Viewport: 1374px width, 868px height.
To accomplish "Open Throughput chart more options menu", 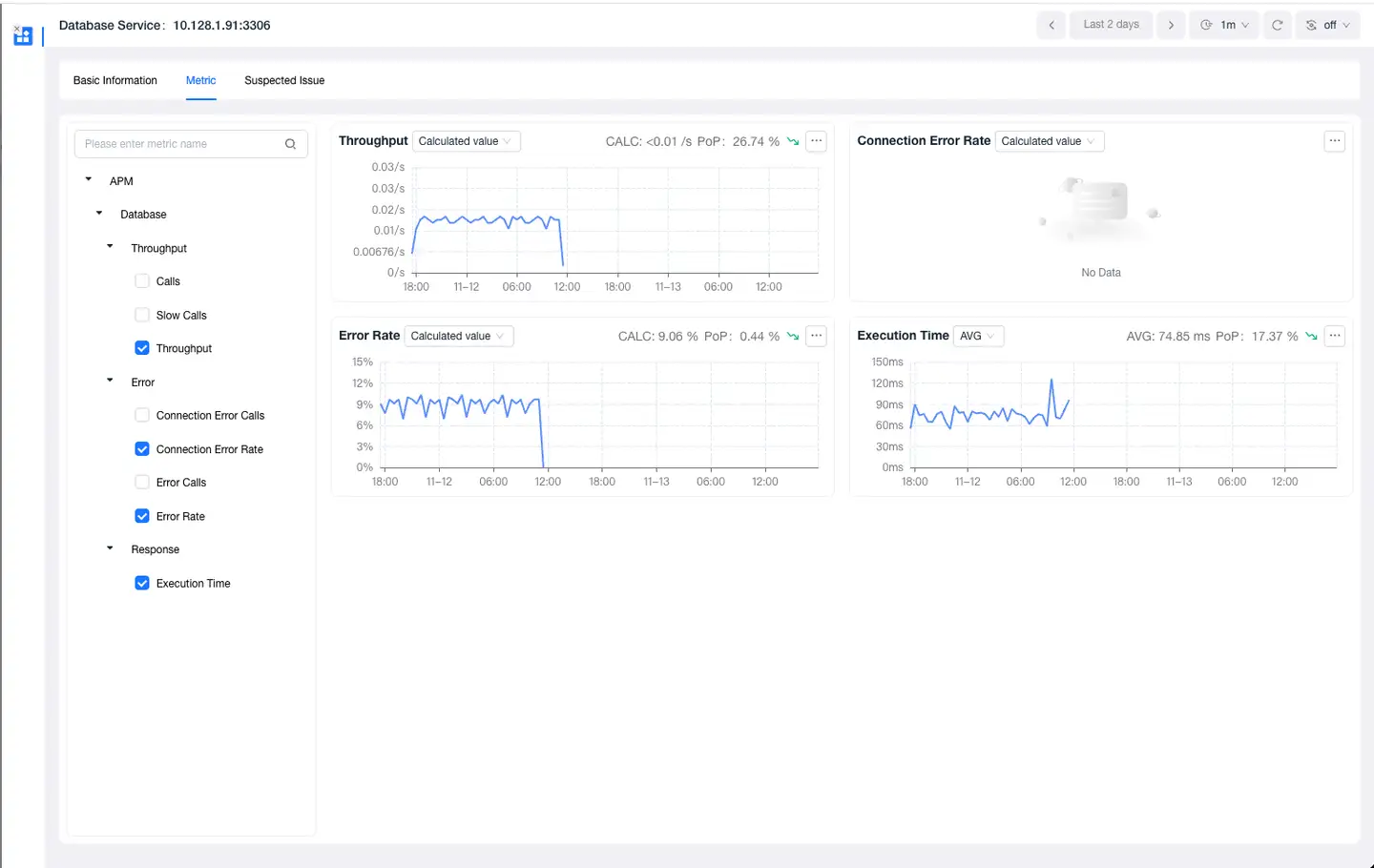I will tap(816, 141).
